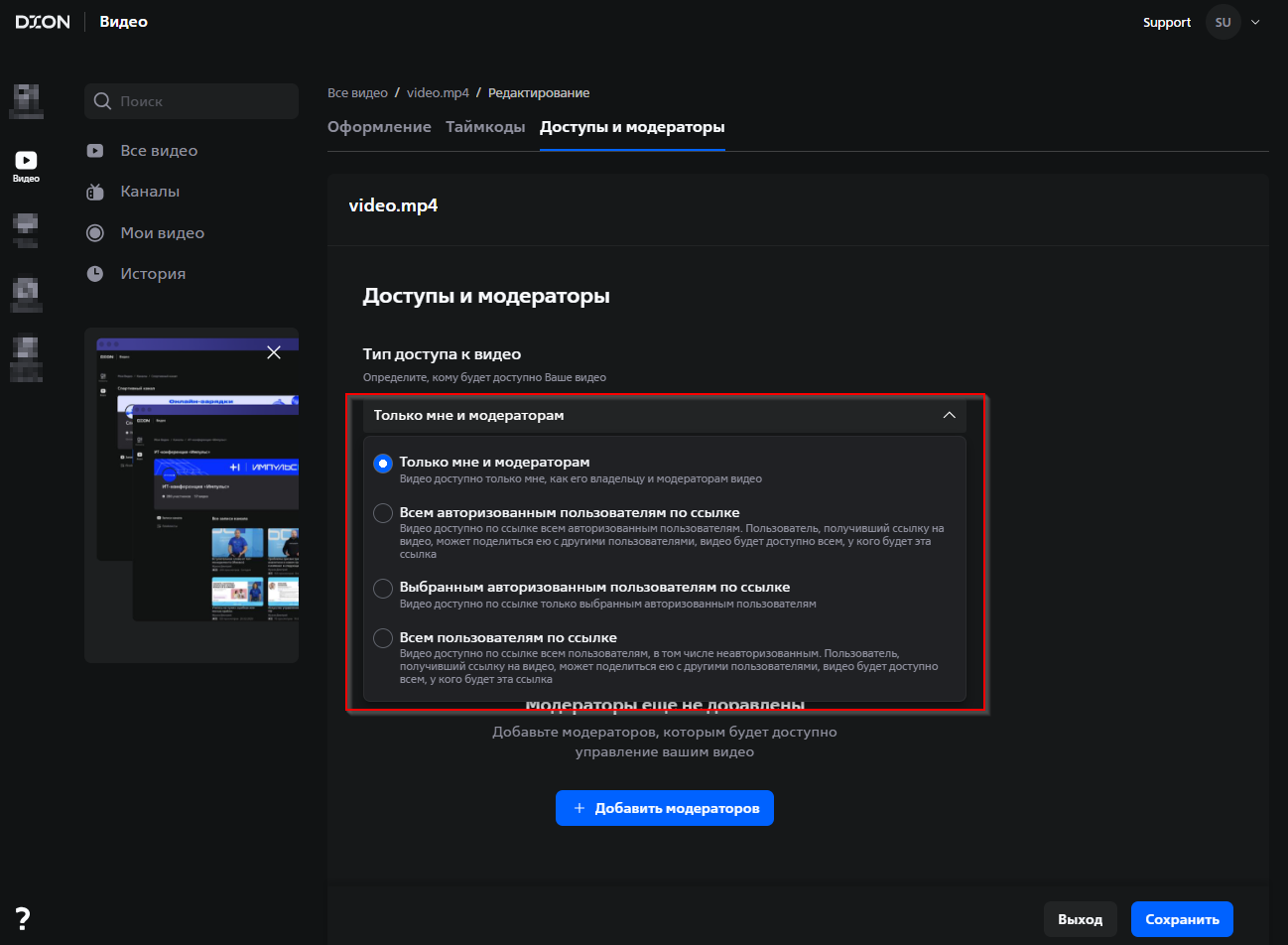This screenshot has height=945, width=1288.
Task: Click the question mark help icon
Action: [23, 918]
